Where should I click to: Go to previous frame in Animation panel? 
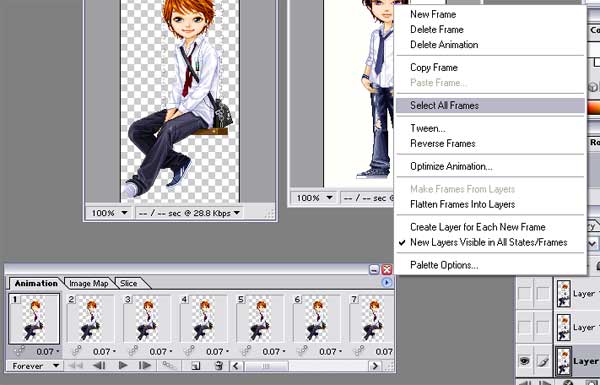tap(99, 366)
